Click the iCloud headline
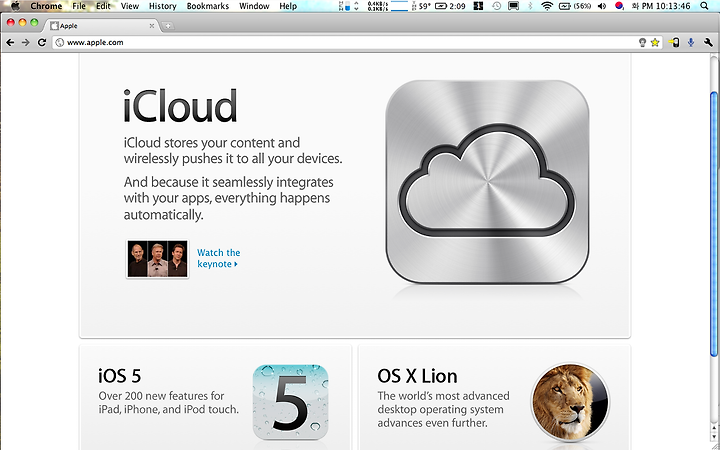 [x=180, y=106]
